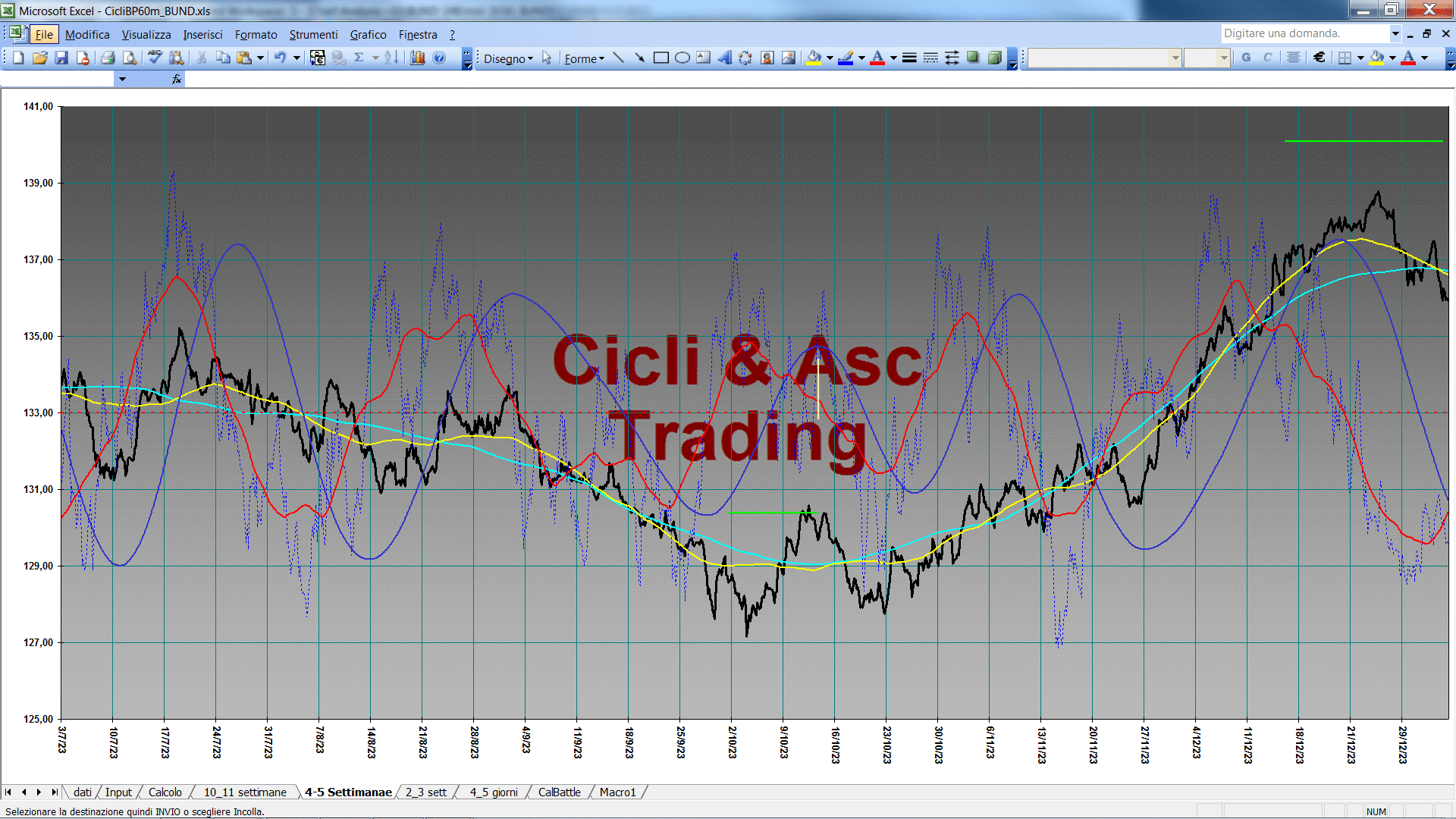Insert a diagram or organization chart

coord(745,58)
